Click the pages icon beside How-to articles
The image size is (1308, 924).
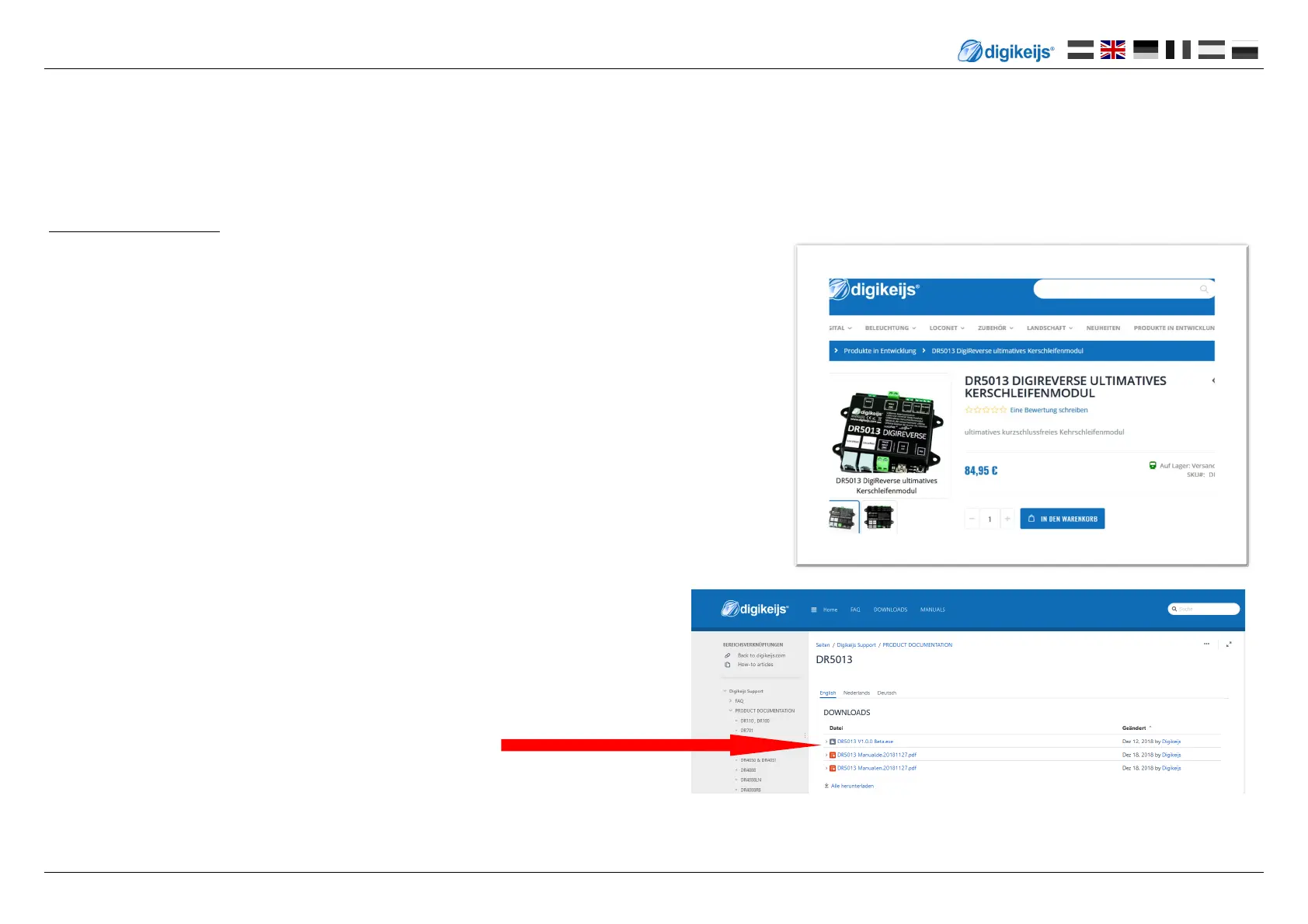(x=728, y=665)
